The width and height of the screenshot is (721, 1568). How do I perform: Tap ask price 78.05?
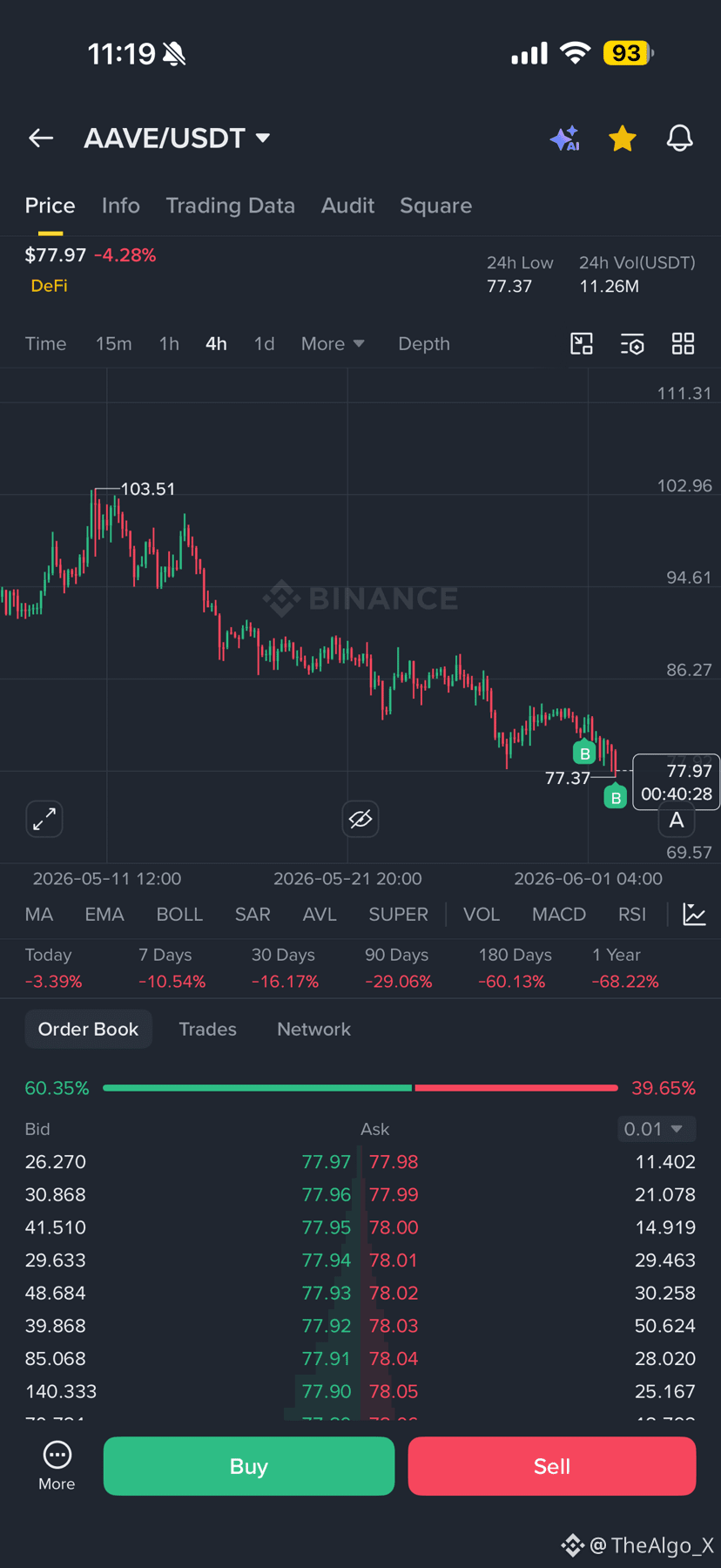[394, 1391]
